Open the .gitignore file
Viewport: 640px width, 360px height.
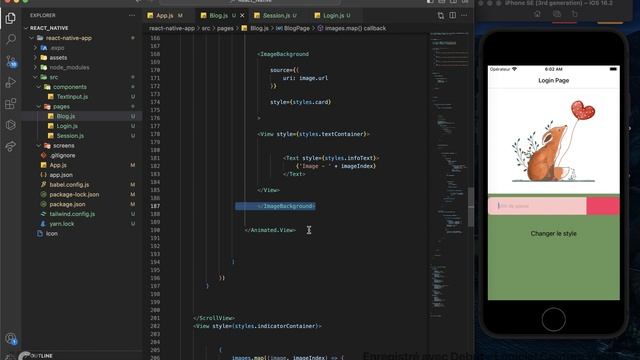pyautogui.click(x=62, y=156)
